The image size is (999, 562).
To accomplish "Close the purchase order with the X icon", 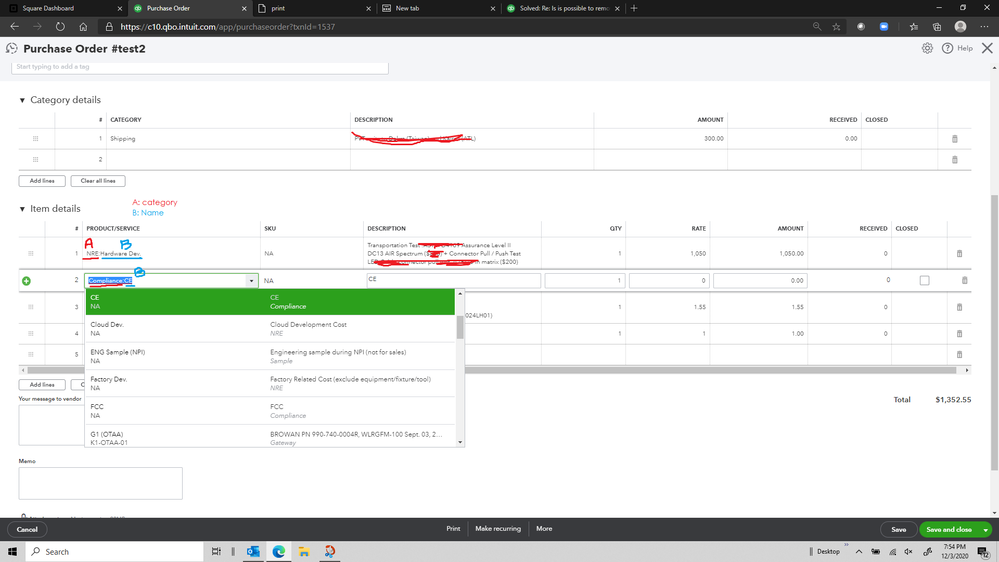I will 986,48.
